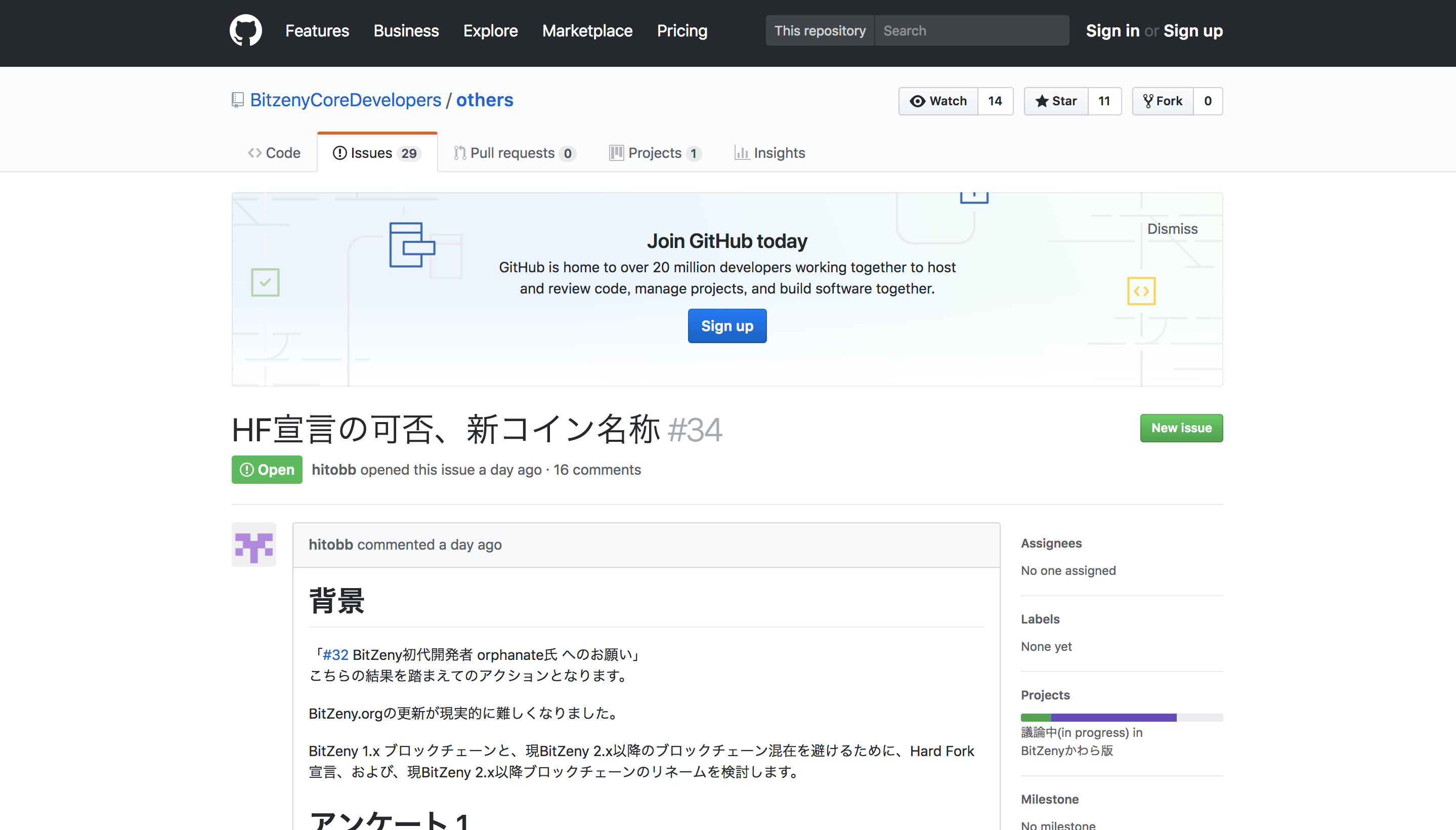Open the BitZenyかわら版 project link
The height and width of the screenshot is (830, 1456).
[x=1067, y=750]
